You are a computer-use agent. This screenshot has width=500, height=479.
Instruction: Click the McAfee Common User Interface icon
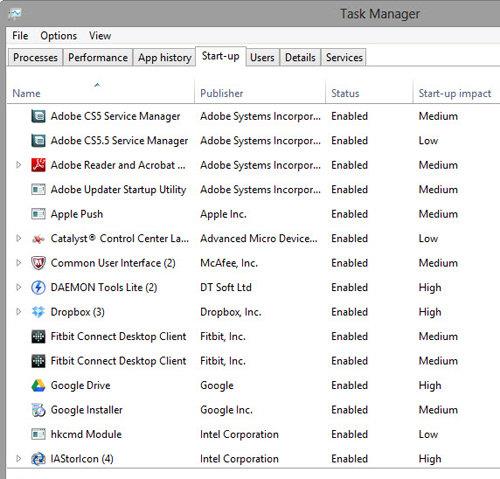click(x=38, y=263)
